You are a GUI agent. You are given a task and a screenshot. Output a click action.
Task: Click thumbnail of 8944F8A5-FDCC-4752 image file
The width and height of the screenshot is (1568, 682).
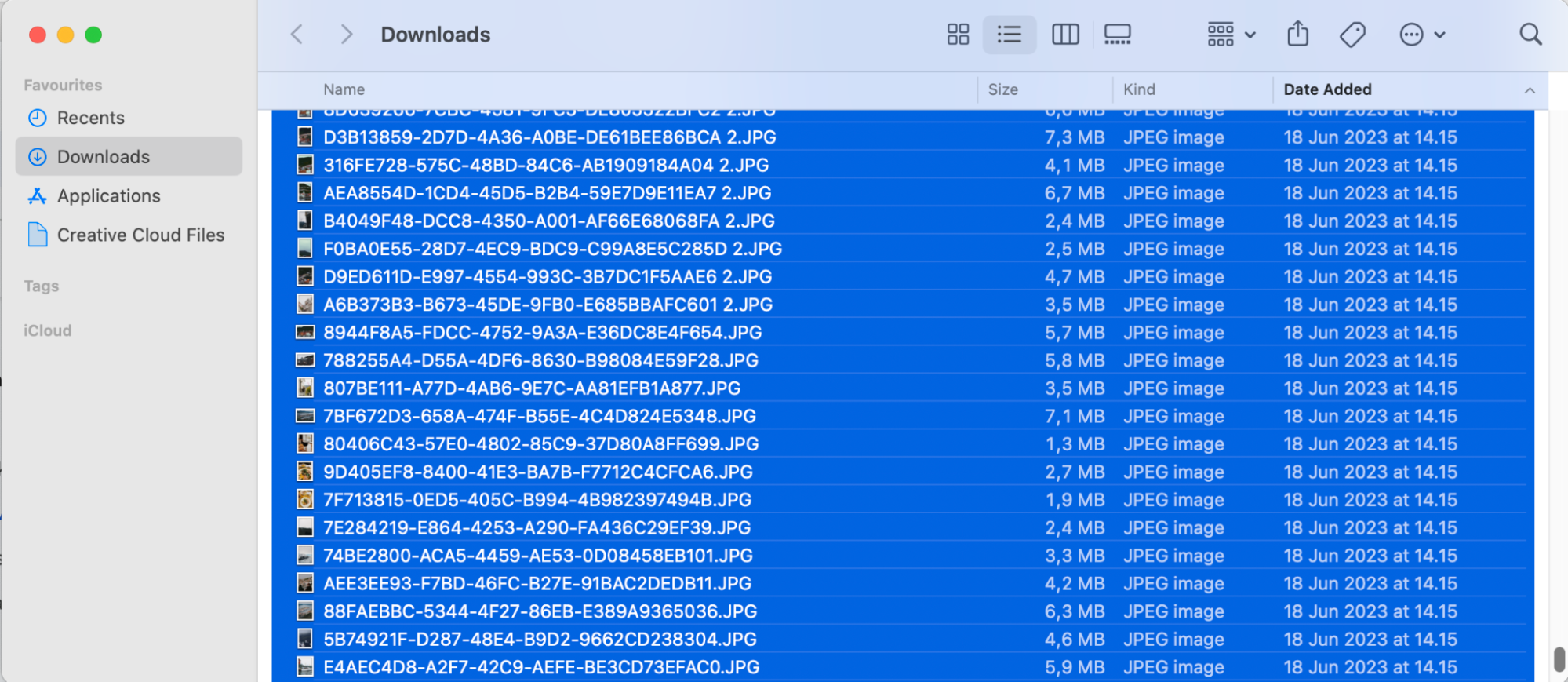(305, 333)
